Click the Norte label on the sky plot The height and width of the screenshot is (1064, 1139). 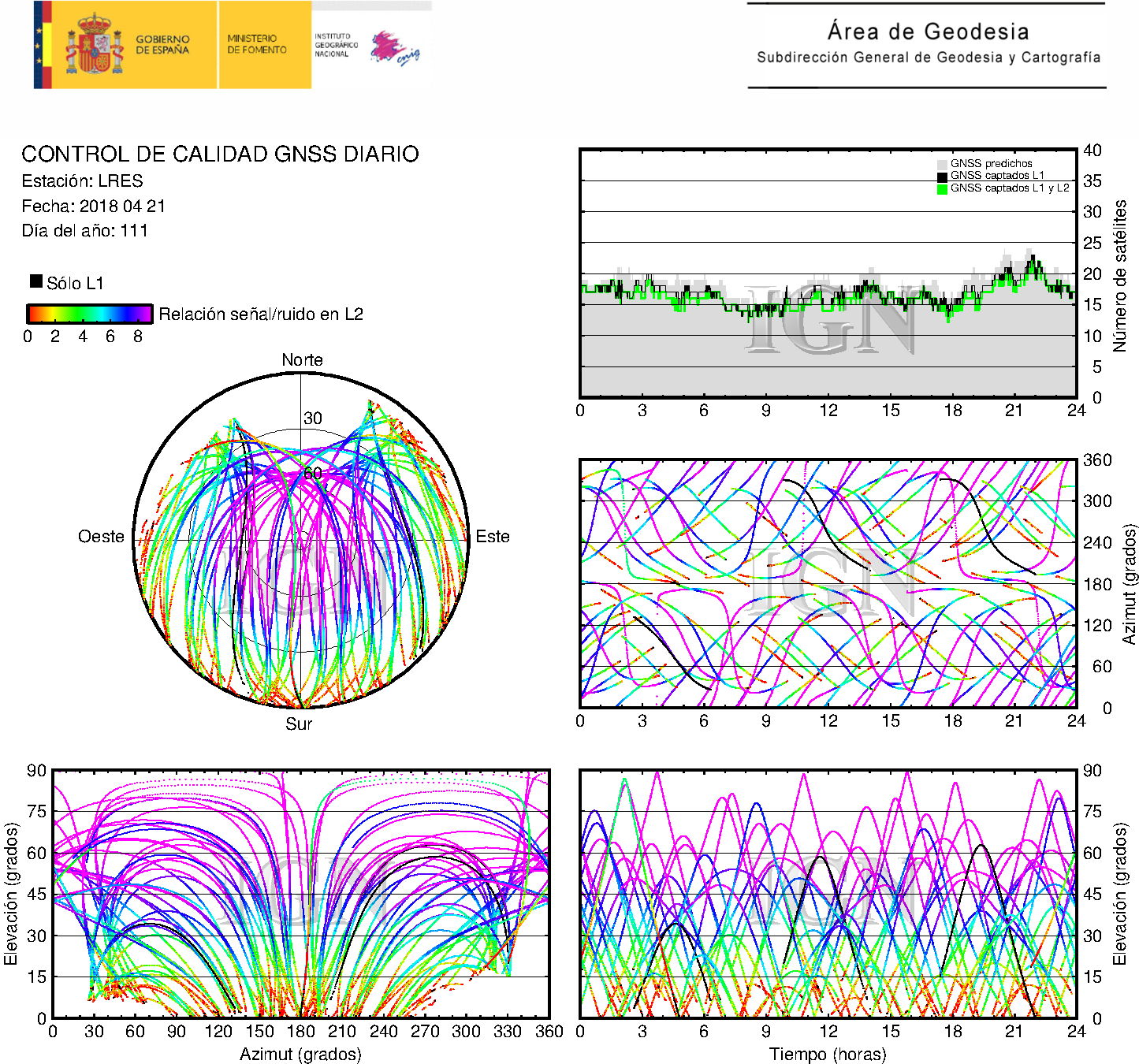coord(302,360)
